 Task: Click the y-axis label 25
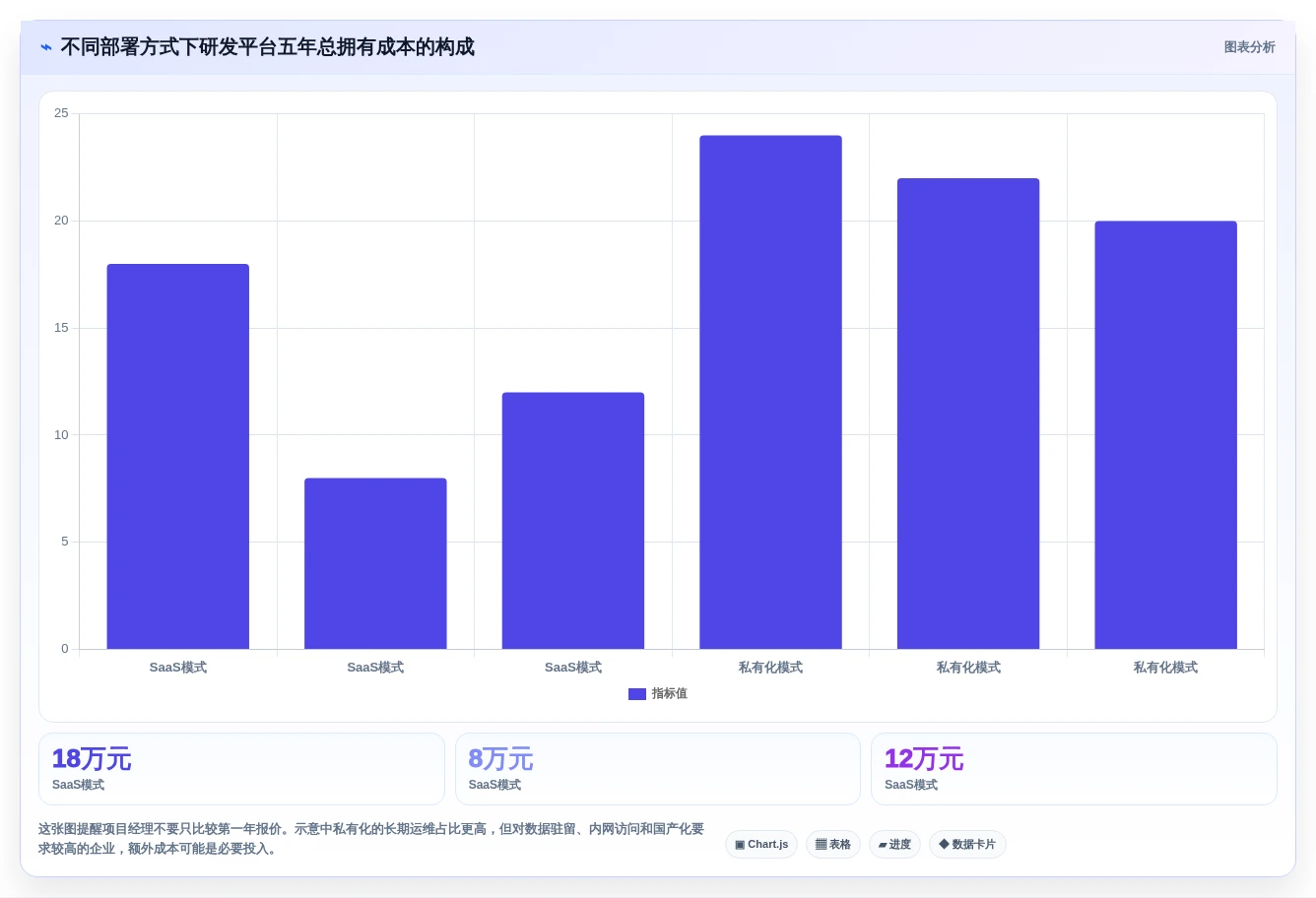tap(62, 113)
